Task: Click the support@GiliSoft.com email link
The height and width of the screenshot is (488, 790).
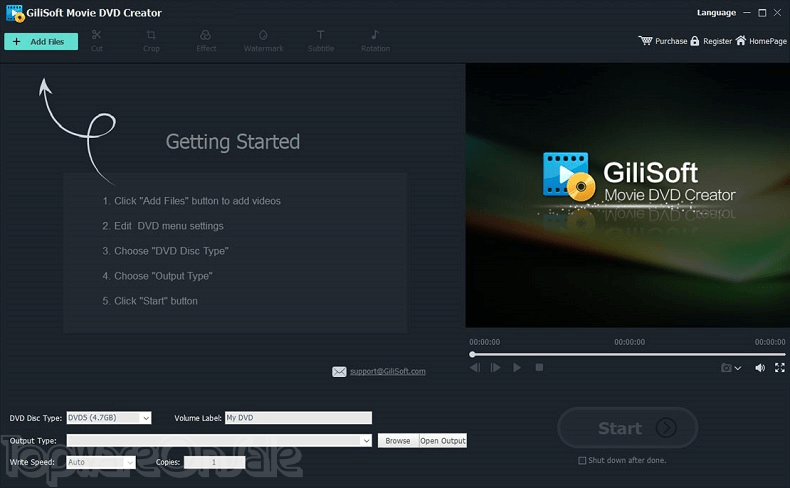Action: point(387,371)
